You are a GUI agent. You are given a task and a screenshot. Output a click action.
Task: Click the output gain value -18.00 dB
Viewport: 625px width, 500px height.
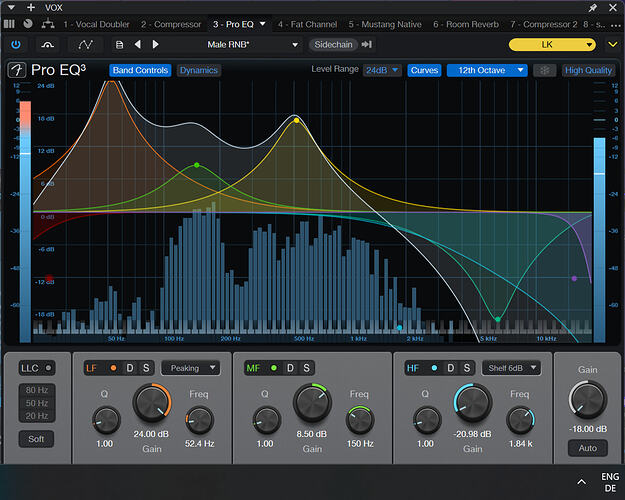588,429
